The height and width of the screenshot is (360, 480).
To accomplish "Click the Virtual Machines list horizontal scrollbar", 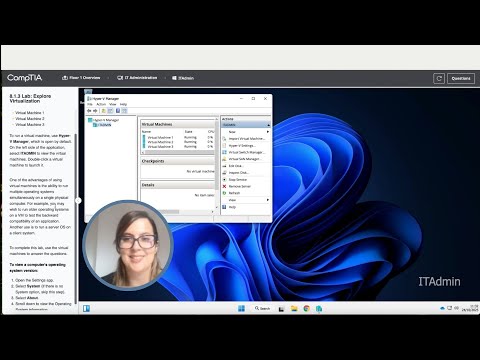I will (x=178, y=152).
